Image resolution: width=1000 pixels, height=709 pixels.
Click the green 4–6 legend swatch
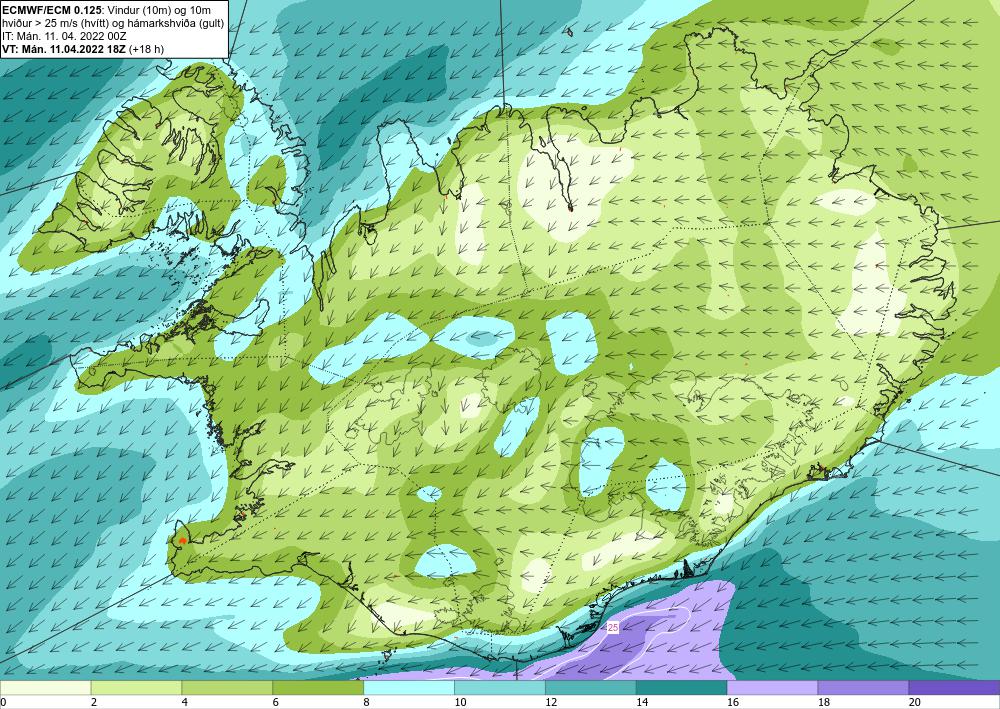click(x=227, y=687)
